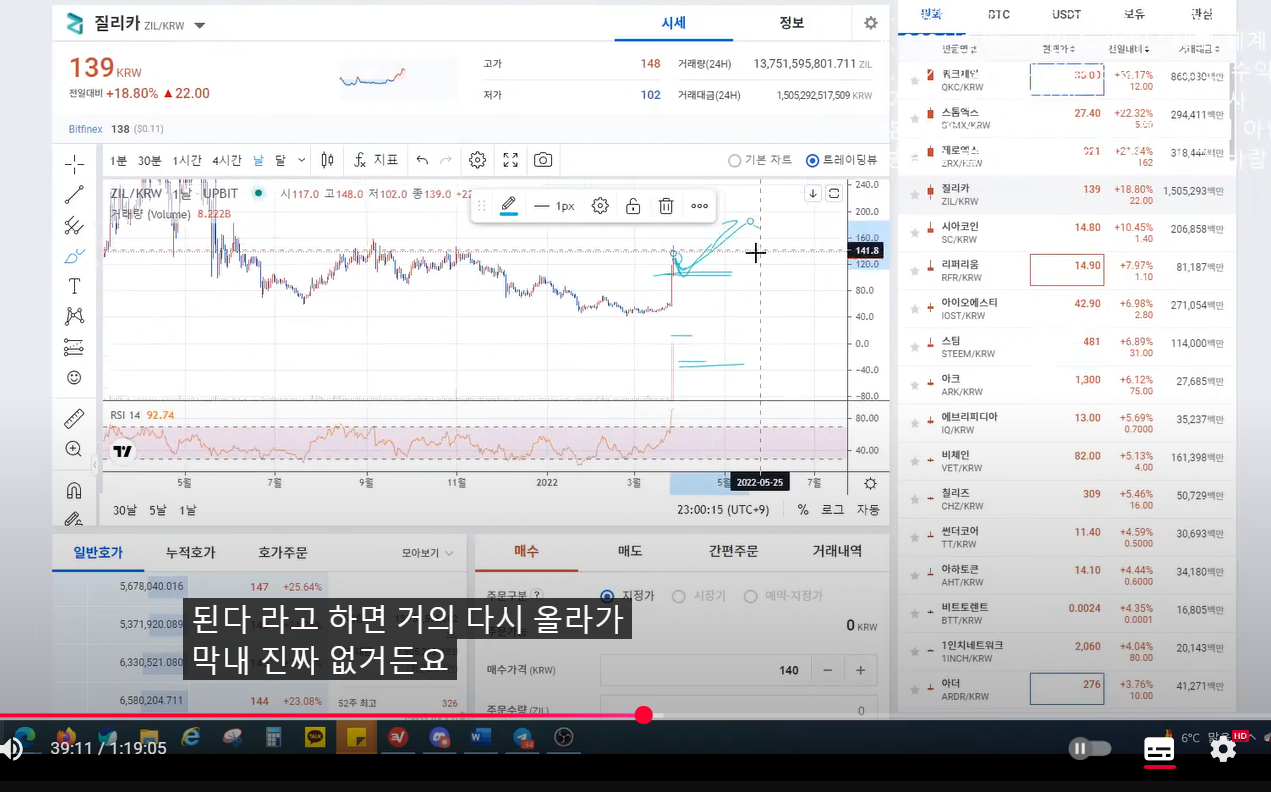Delete the selected drawing with trash icon
Image resolution: width=1271 pixels, height=792 pixels.
[666, 206]
